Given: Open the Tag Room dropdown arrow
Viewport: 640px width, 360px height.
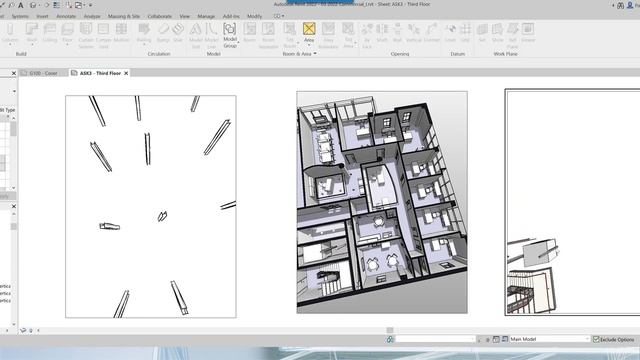Looking at the screenshot, I should (x=298, y=43).
